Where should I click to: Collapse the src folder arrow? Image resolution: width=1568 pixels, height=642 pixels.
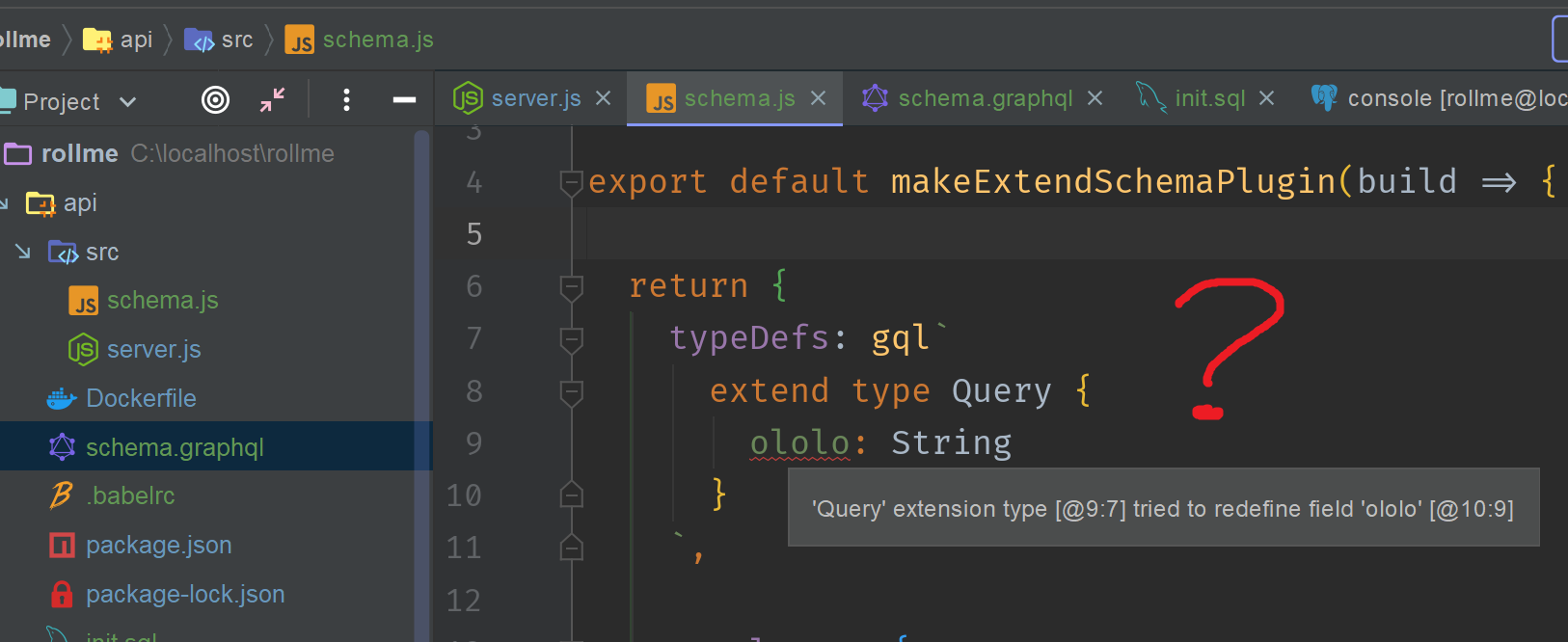23,252
